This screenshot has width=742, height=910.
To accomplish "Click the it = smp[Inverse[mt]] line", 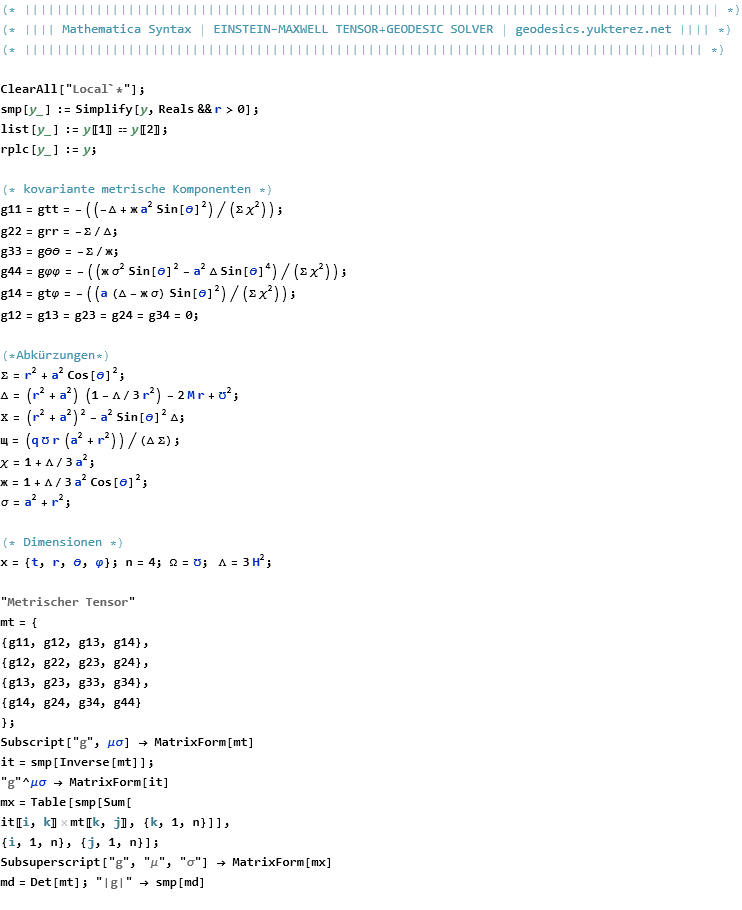I will click(77, 762).
